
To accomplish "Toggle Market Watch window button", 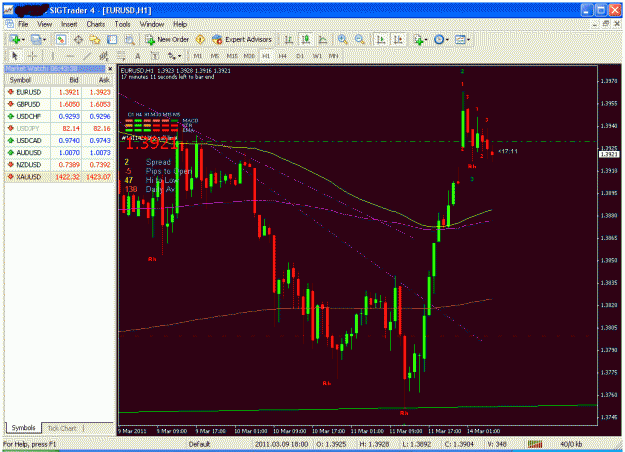I will (x=61, y=39).
